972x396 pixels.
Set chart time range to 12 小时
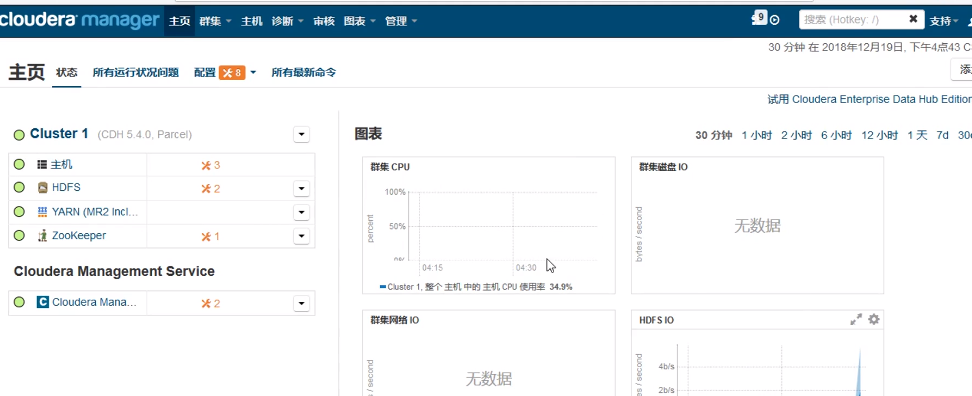point(880,136)
